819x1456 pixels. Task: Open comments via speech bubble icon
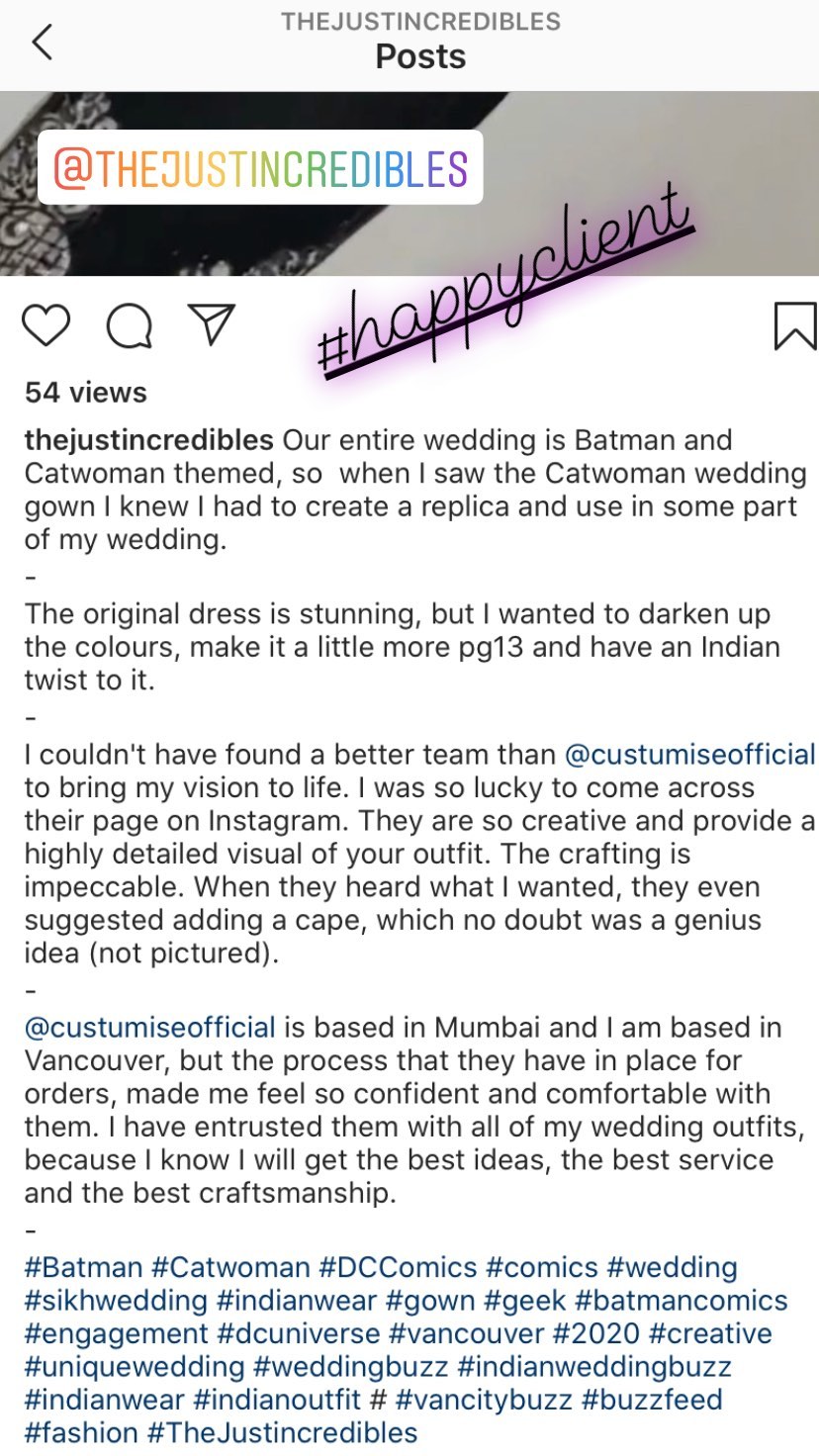pos(129,326)
